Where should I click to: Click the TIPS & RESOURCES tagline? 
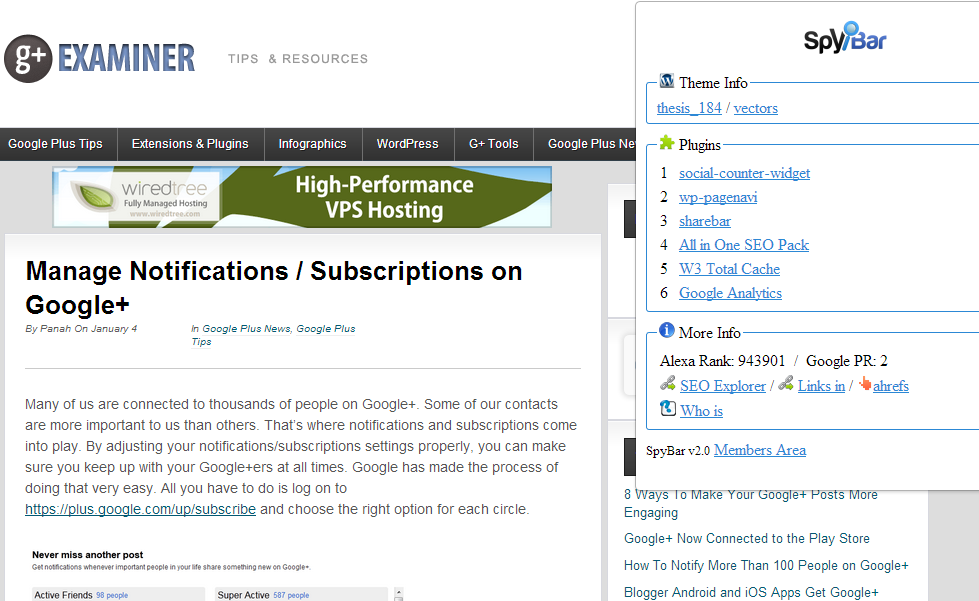[x=298, y=59]
